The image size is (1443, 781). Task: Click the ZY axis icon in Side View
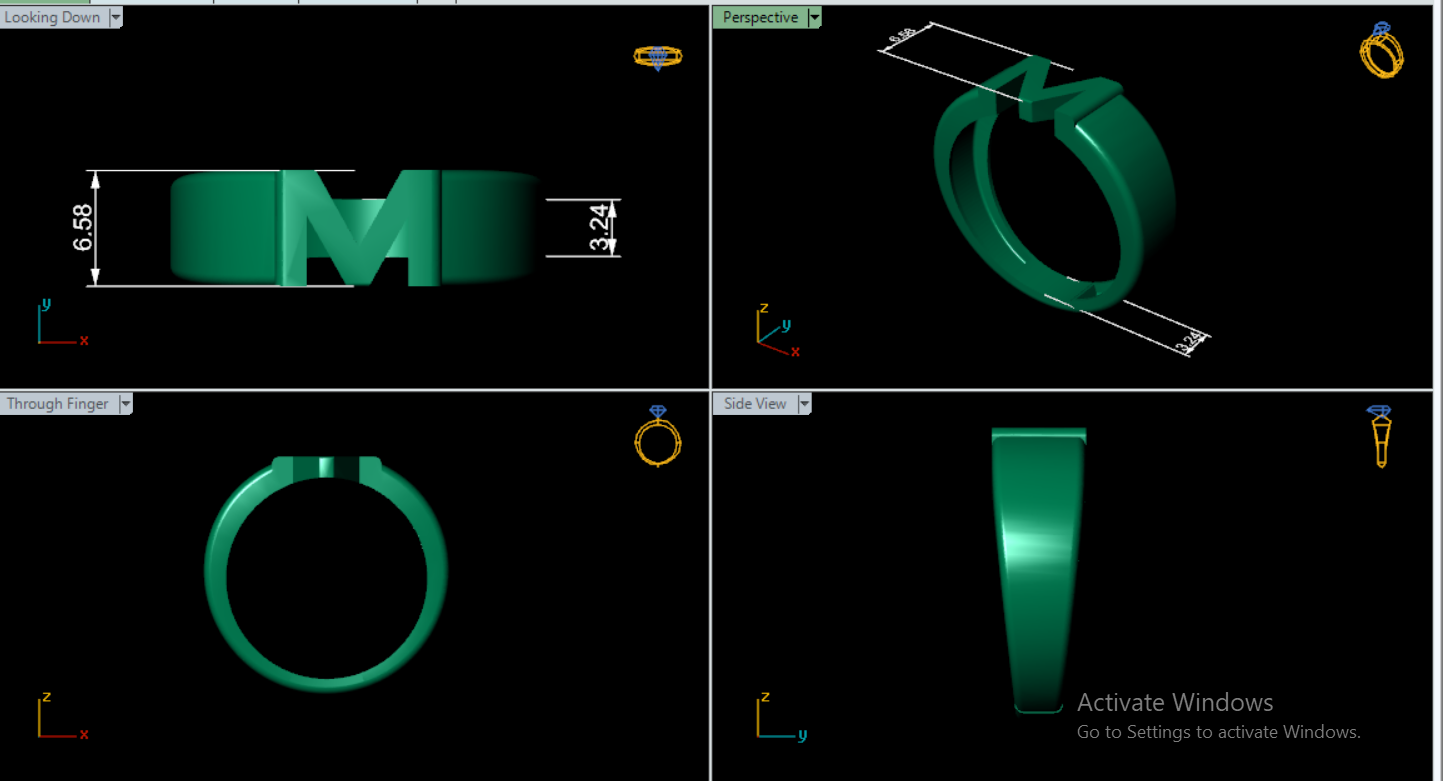pos(778,718)
